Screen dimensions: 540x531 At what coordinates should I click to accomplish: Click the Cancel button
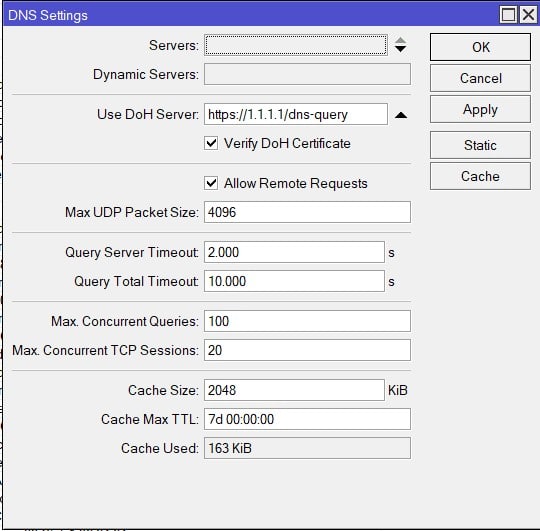[x=480, y=78]
